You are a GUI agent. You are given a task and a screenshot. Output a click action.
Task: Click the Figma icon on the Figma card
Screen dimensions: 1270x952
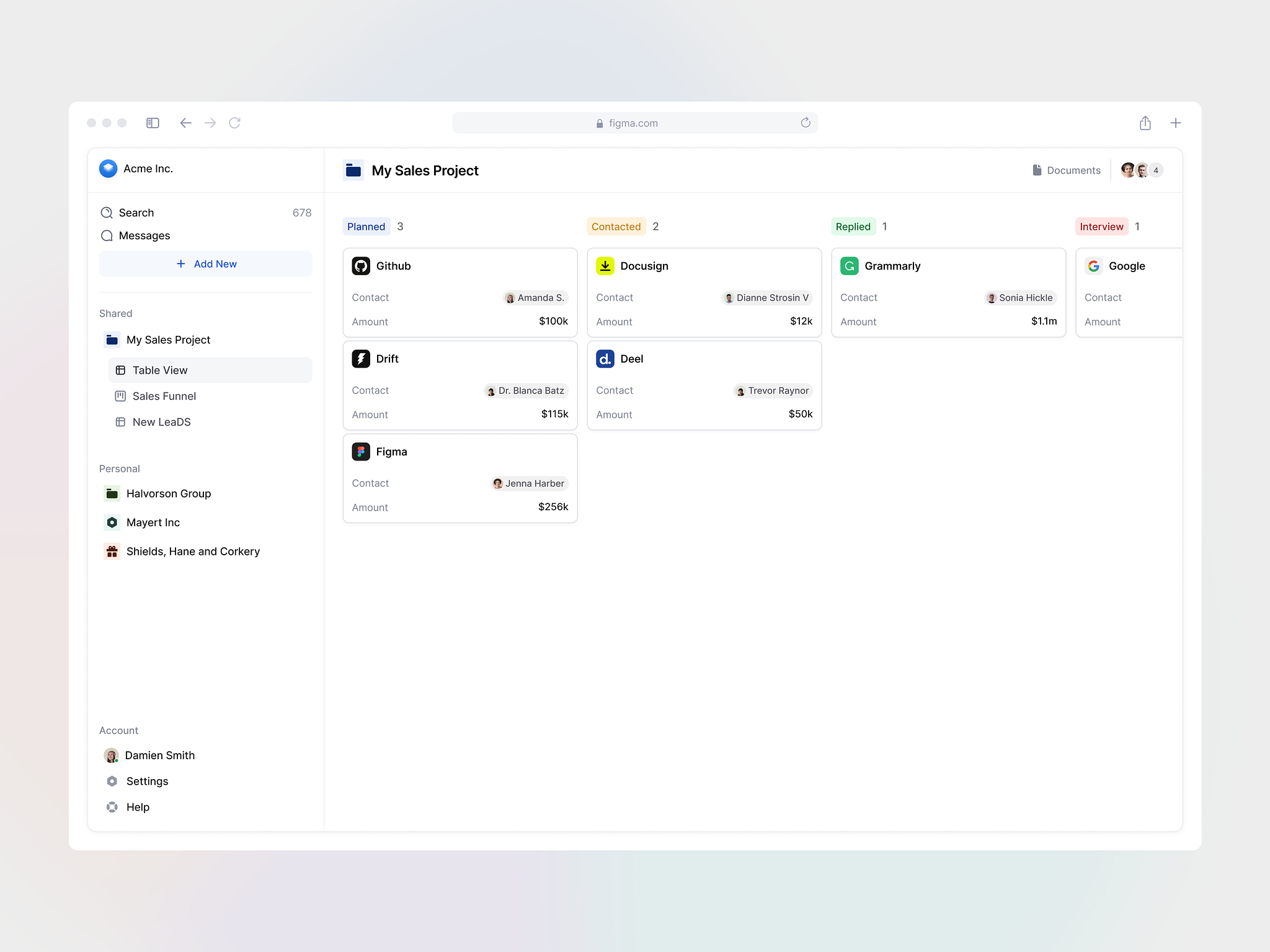(x=360, y=451)
